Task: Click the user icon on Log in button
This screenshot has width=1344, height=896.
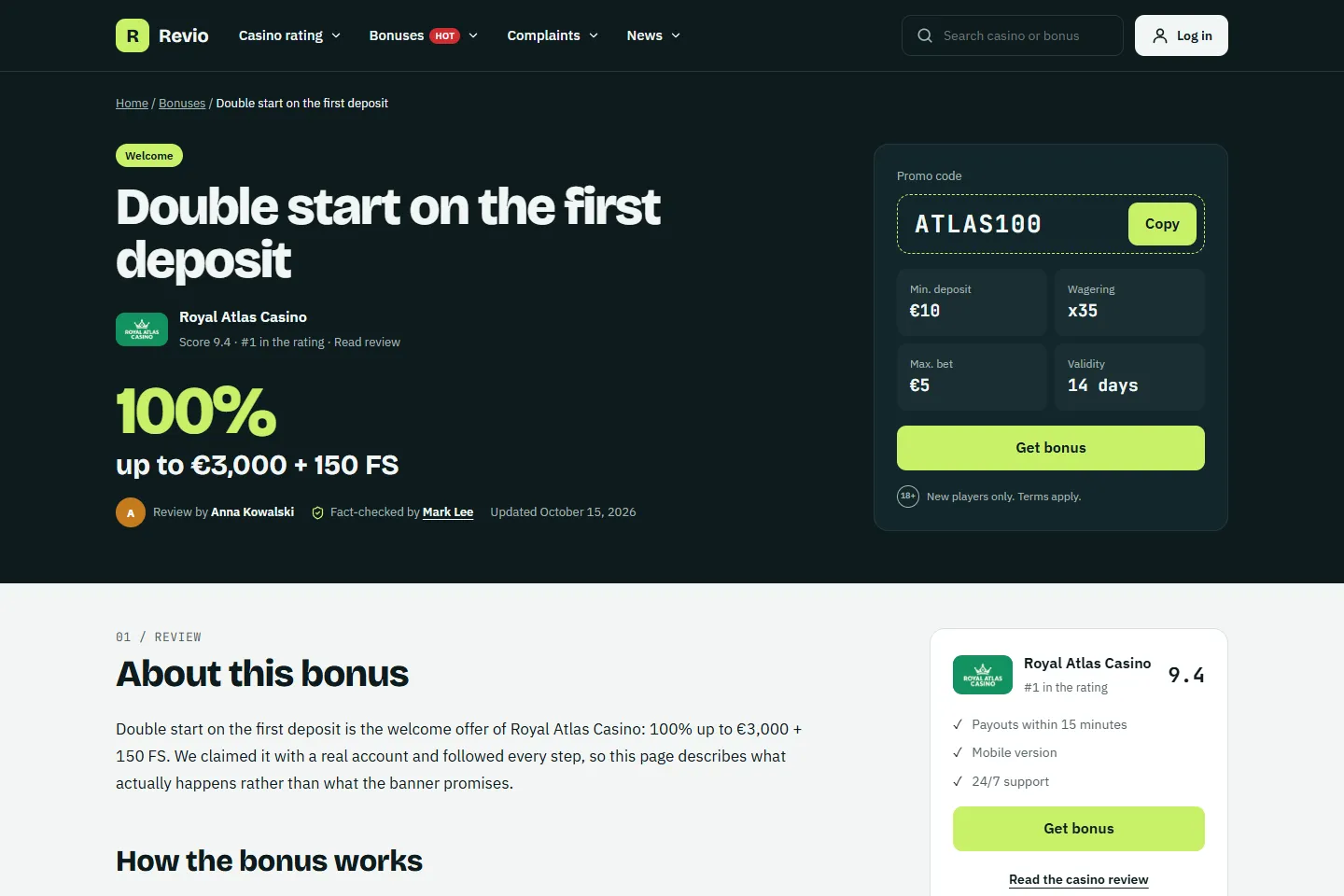Action: click(1160, 35)
